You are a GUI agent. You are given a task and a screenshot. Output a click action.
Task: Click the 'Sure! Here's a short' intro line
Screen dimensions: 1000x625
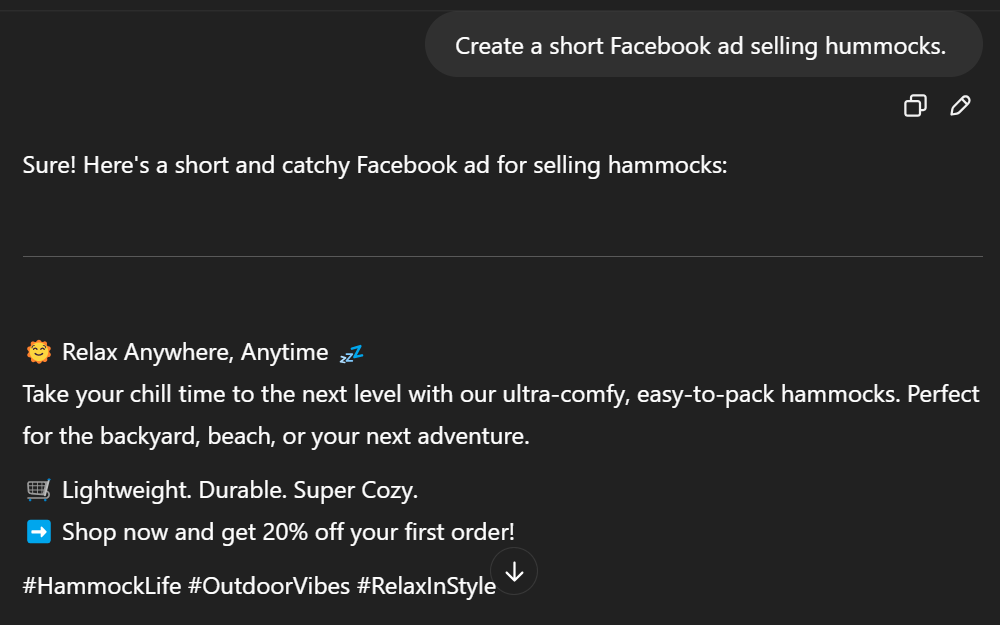[x=374, y=165]
